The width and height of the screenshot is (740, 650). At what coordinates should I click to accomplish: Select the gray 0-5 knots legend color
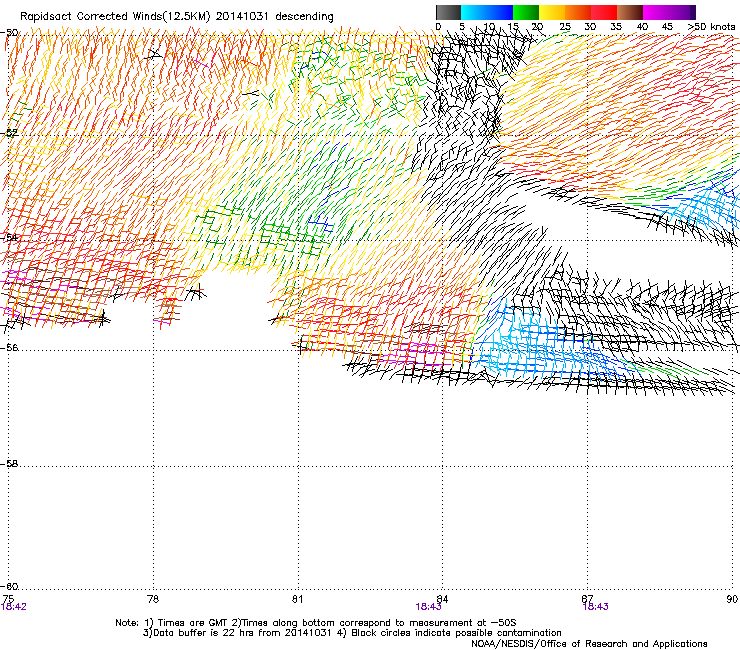pos(448,12)
